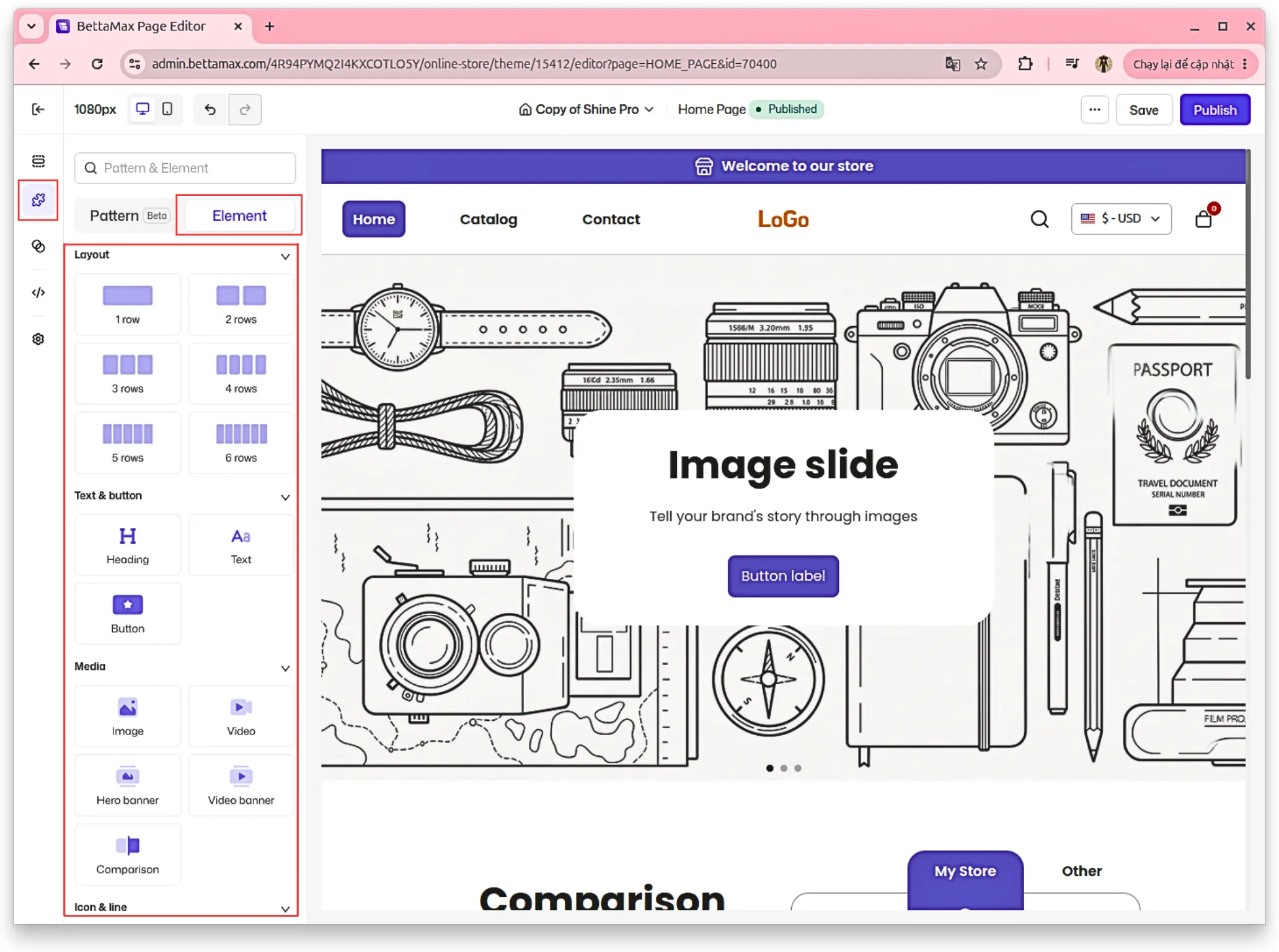The height and width of the screenshot is (952, 1279).
Task: Focus the Pattern & Element search field
Action: [185, 168]
